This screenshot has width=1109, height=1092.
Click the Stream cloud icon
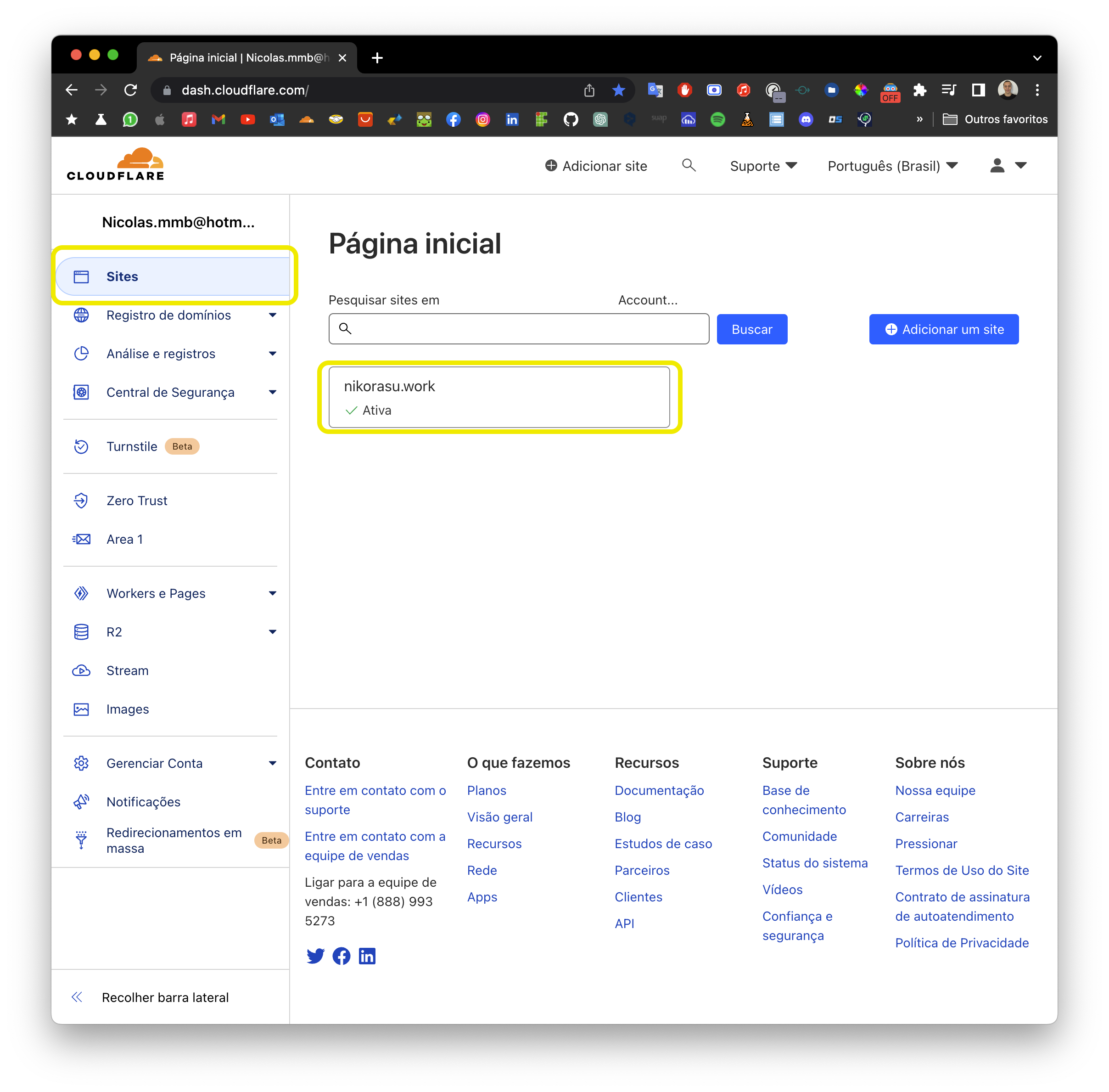pos(81,670)
